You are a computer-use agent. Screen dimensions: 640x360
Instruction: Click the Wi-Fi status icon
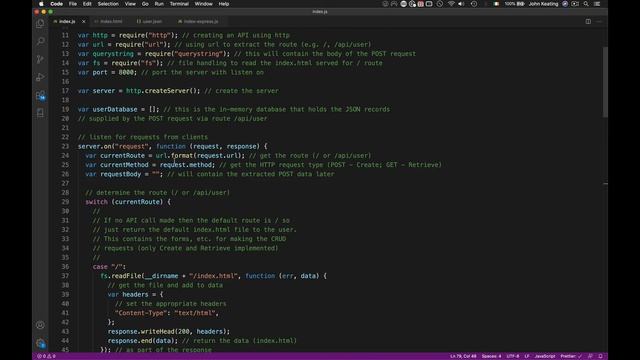tap(451, 4)
